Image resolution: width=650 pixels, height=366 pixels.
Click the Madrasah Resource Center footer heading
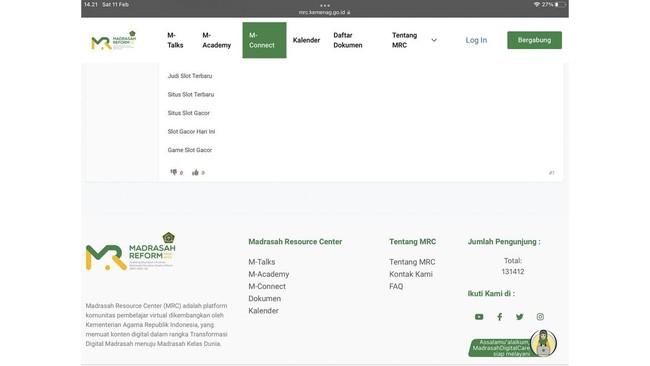coord(295,242)
